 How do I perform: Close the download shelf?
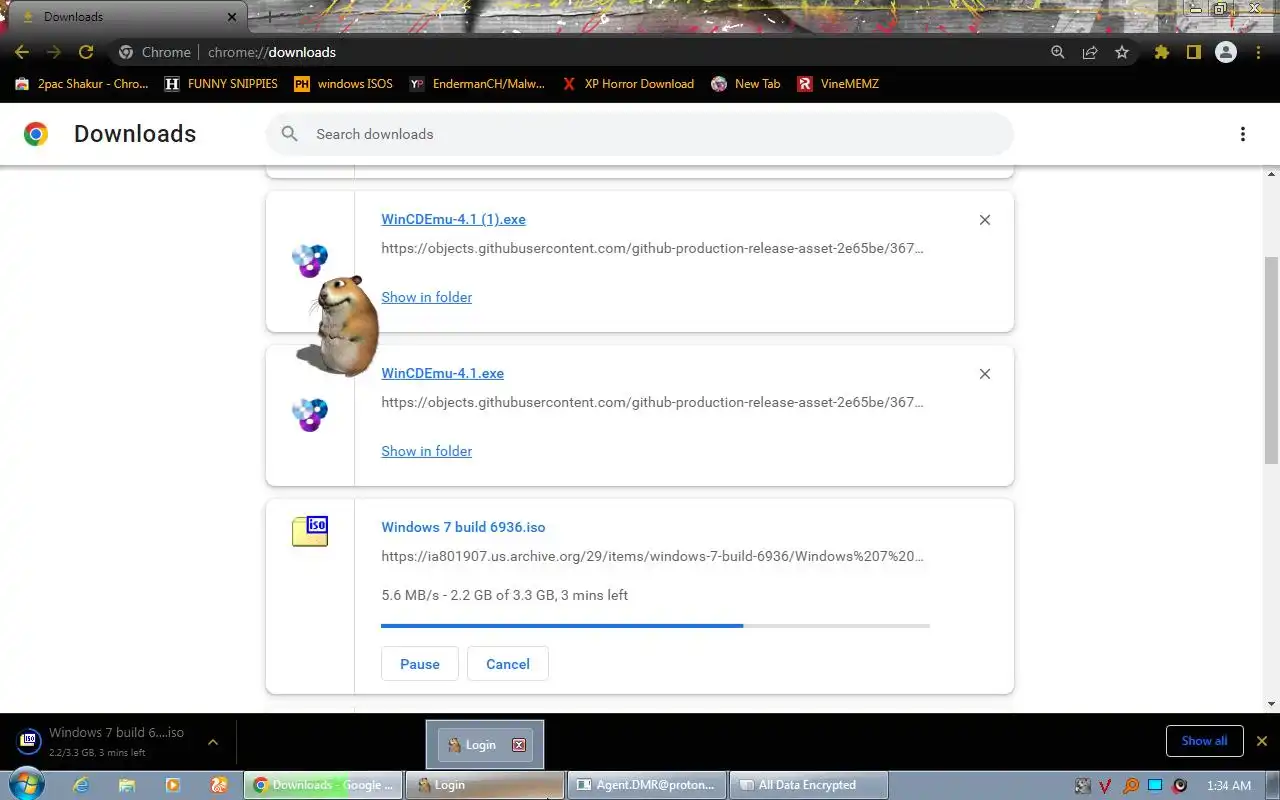[x=1262, y=741]
